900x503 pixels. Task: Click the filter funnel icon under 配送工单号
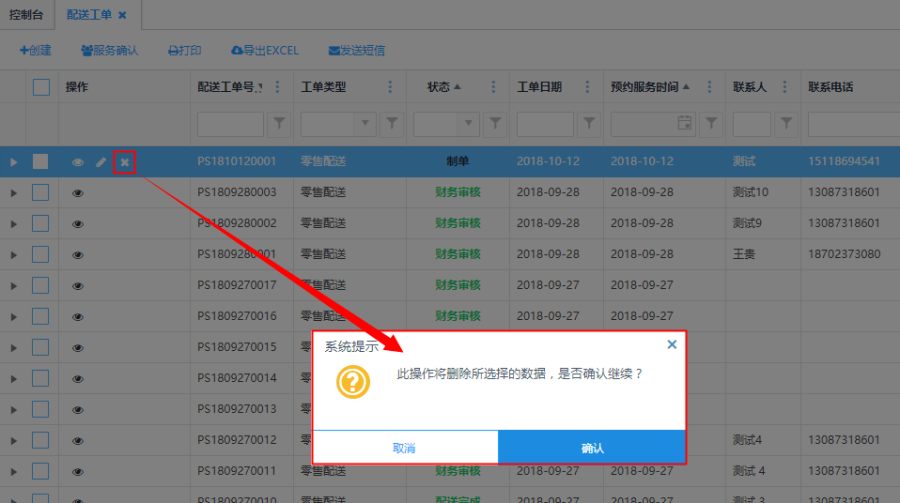point(279,123)
